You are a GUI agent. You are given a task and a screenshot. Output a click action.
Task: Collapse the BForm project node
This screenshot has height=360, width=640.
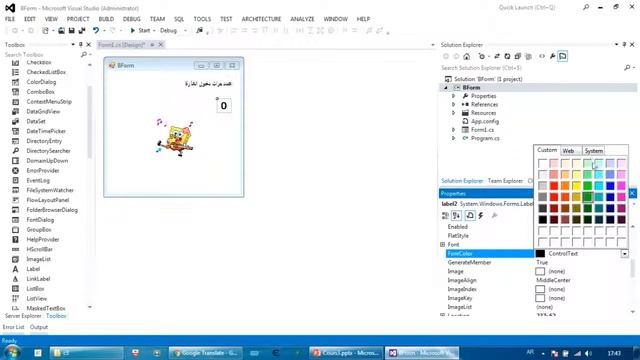(446, 88)
